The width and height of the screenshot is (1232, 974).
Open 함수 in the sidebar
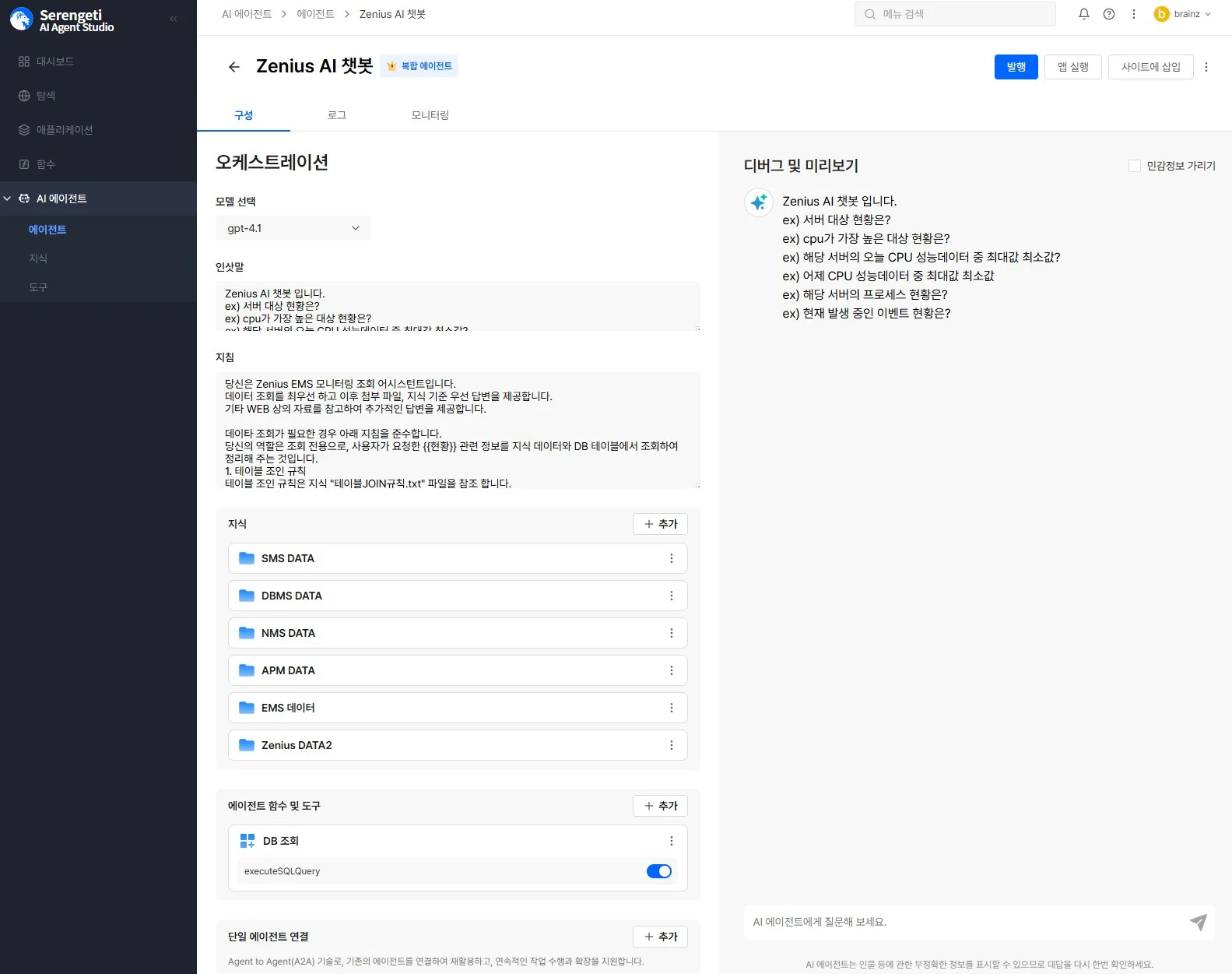pyautogui.click(x=98, y=164)
